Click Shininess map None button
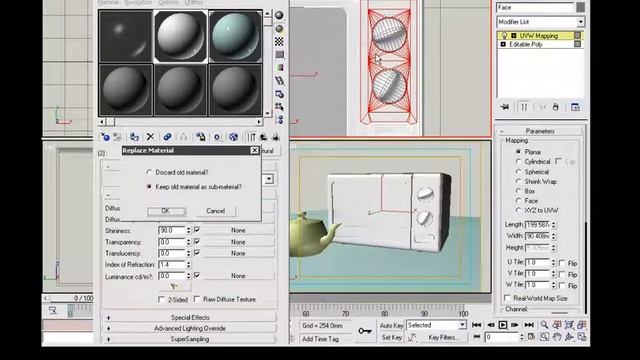Image resolution: width=640 pixels, height=360 pixels. point(238,231)
